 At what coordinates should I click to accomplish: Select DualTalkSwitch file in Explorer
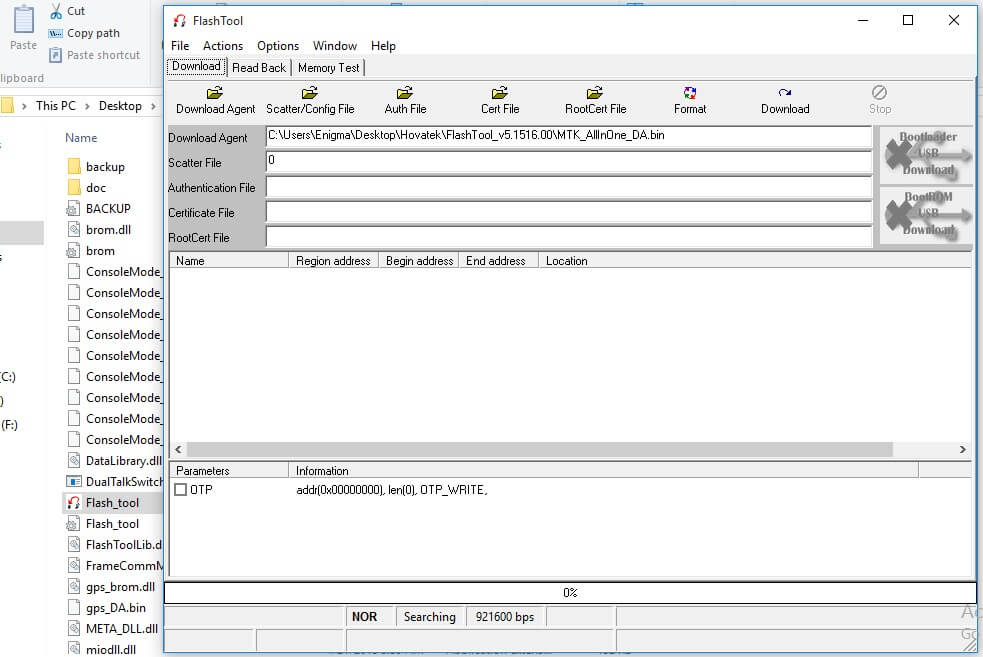point(115,481)
